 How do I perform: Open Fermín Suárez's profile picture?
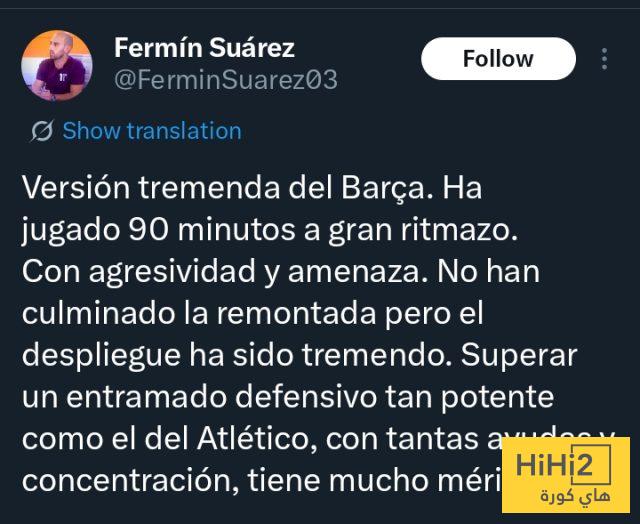[x=56, y=65]
